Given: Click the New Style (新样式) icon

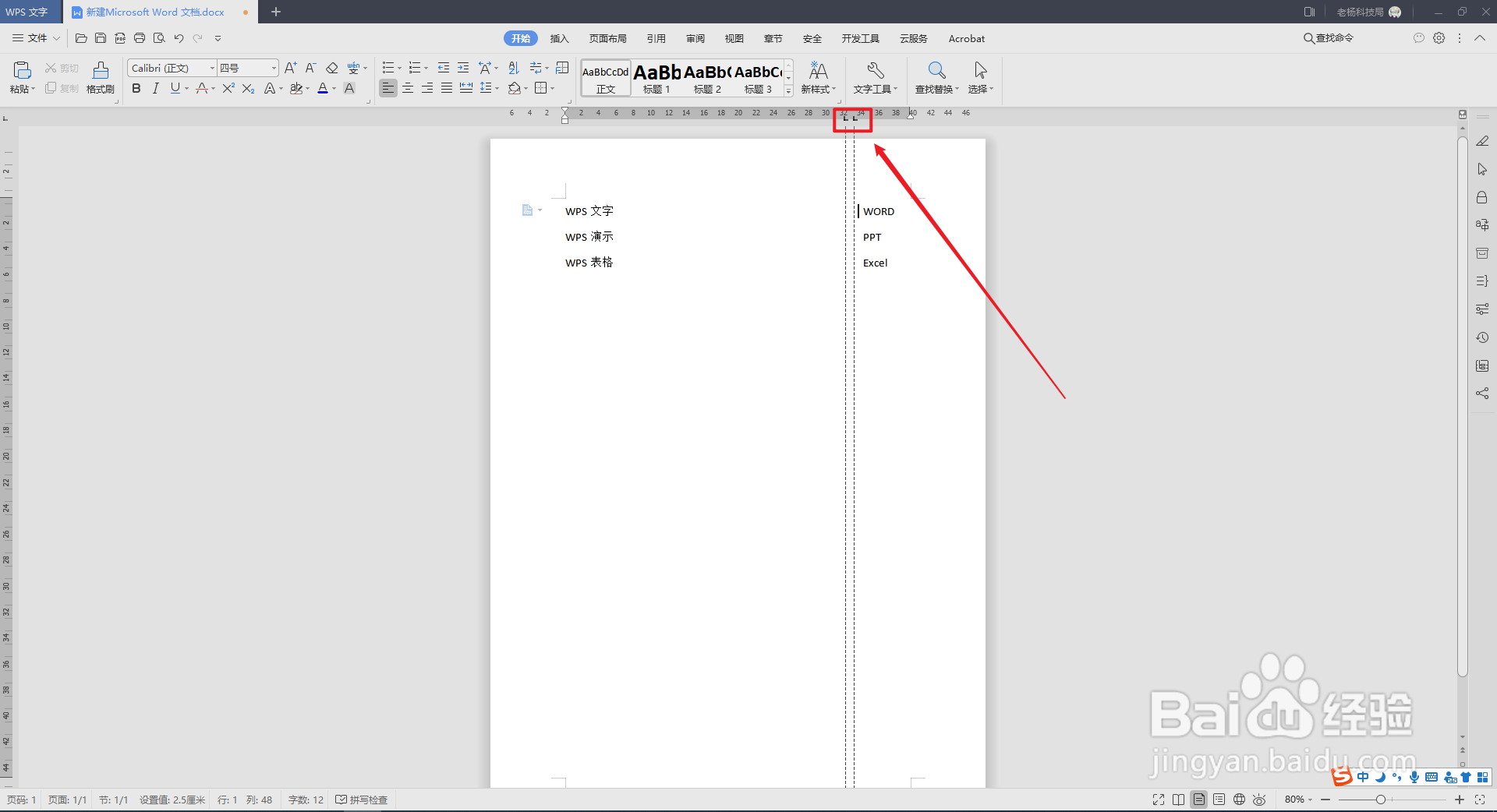Looking at the screenshot, I should (818, 77).
